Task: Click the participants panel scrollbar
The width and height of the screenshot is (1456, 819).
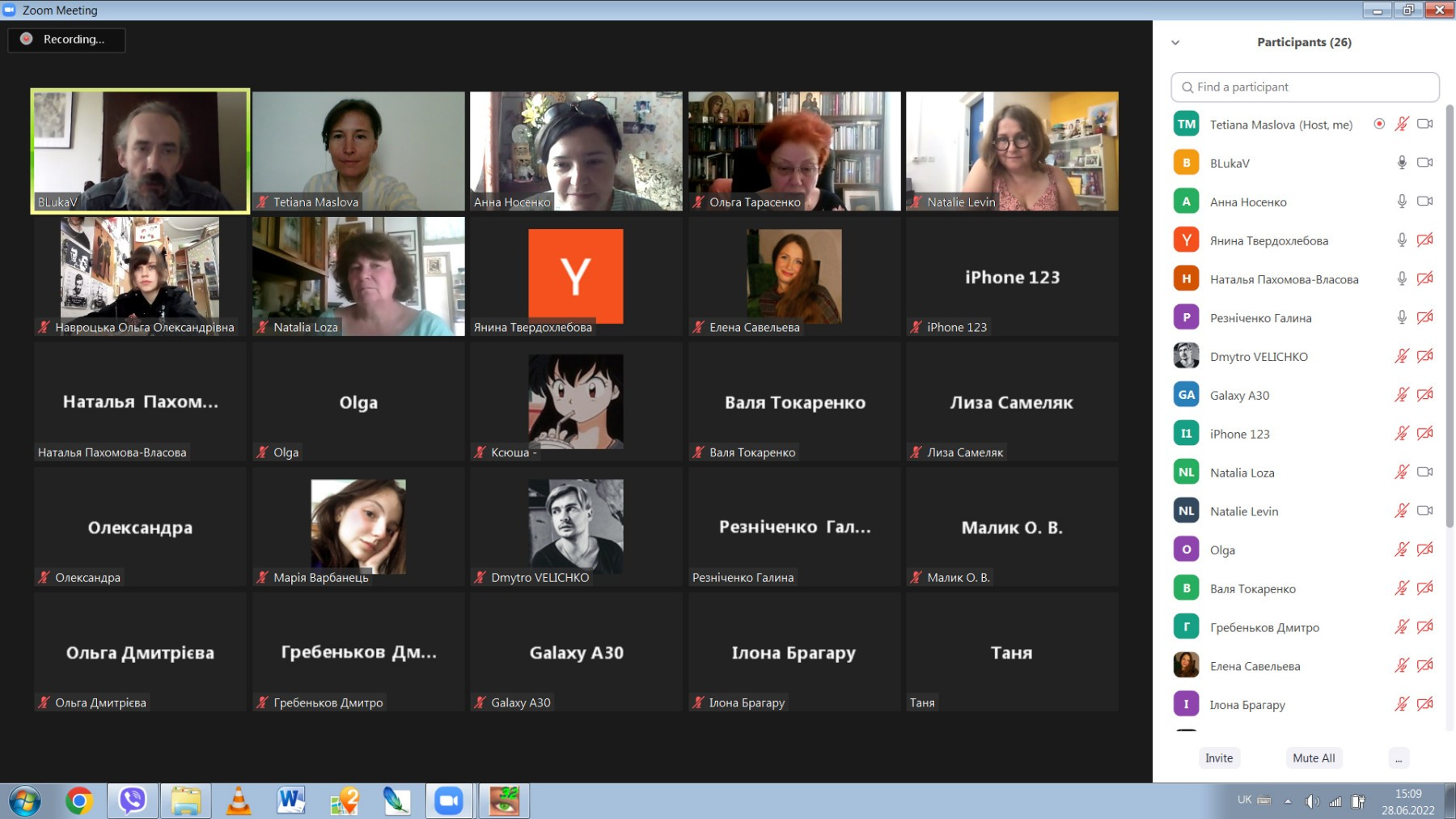Action: 1449,316
